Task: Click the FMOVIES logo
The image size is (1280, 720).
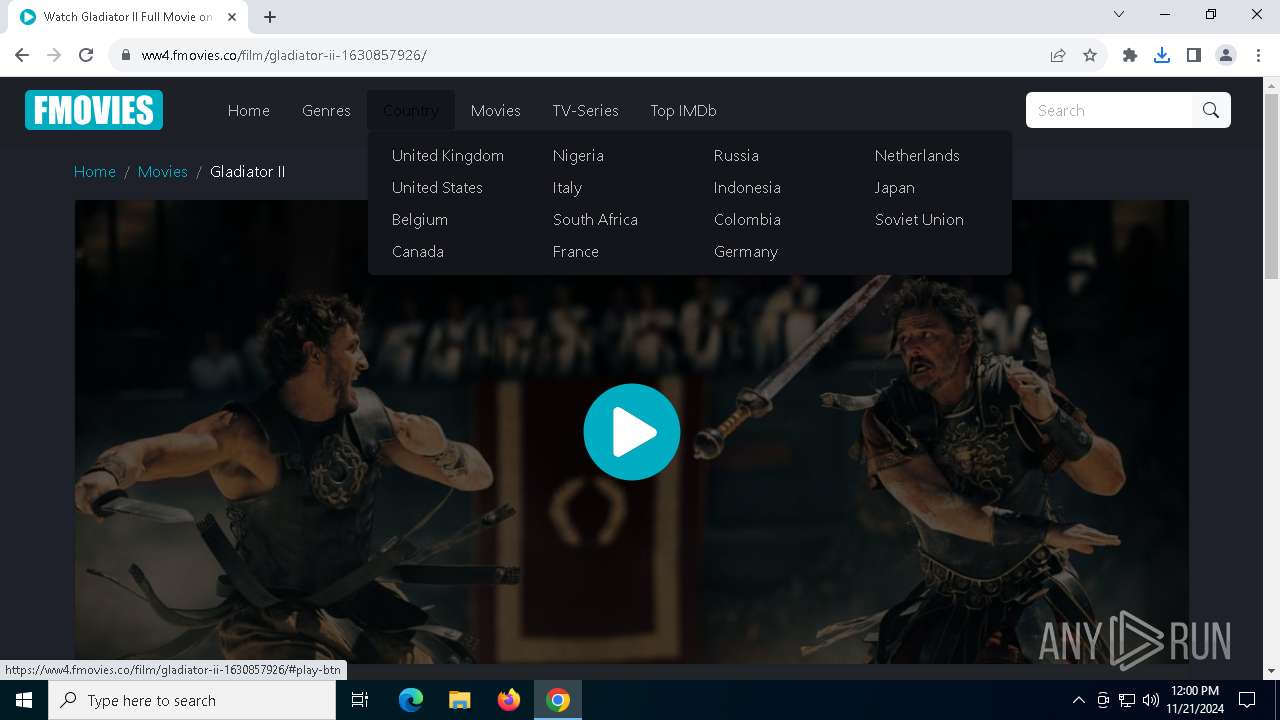Action: [94, 110]
